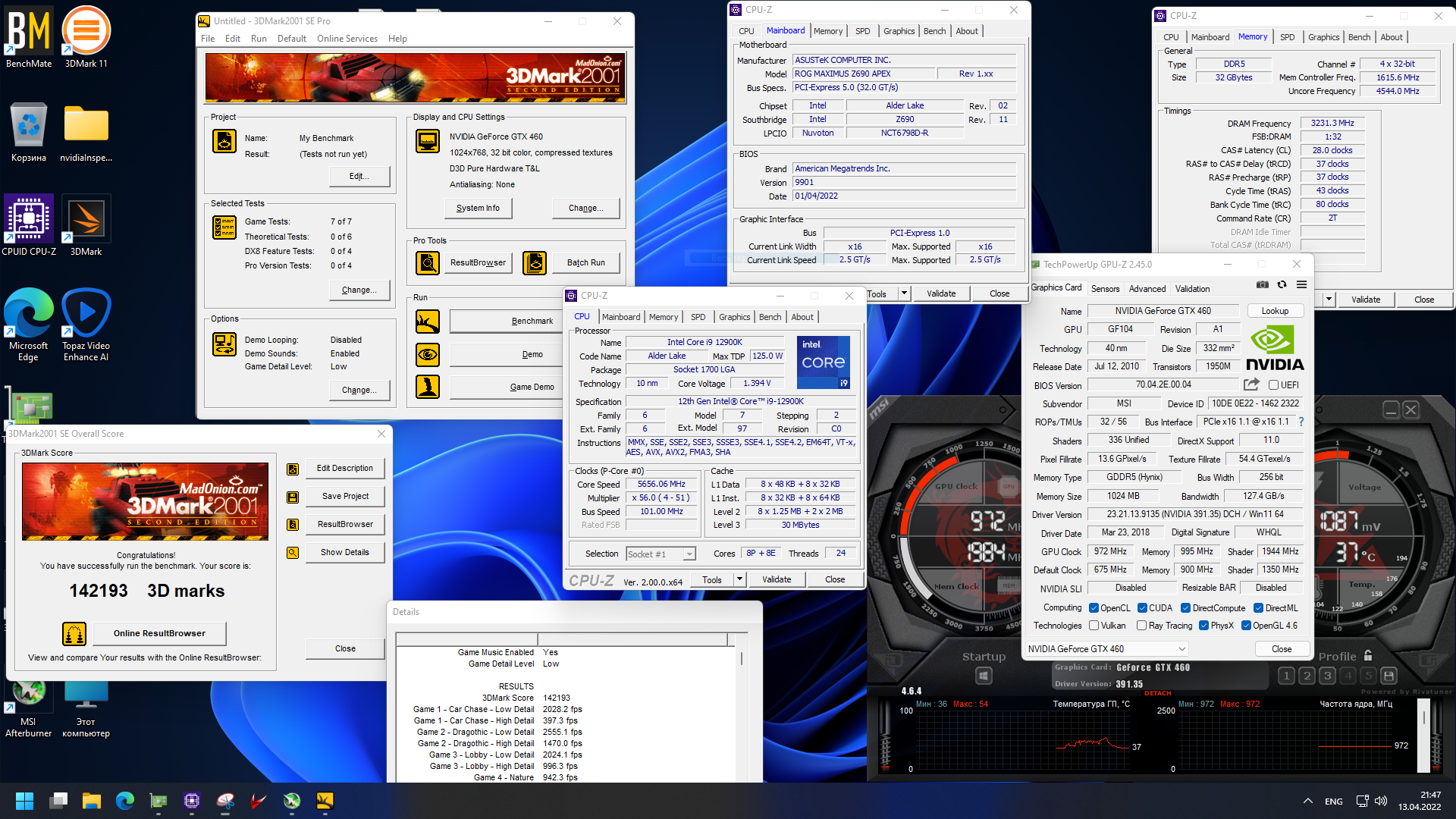Viewport: 1456px width, 819px height.
Task: Take a GPU-Z screenshot with the camera icon
Action: point(1262,284)
